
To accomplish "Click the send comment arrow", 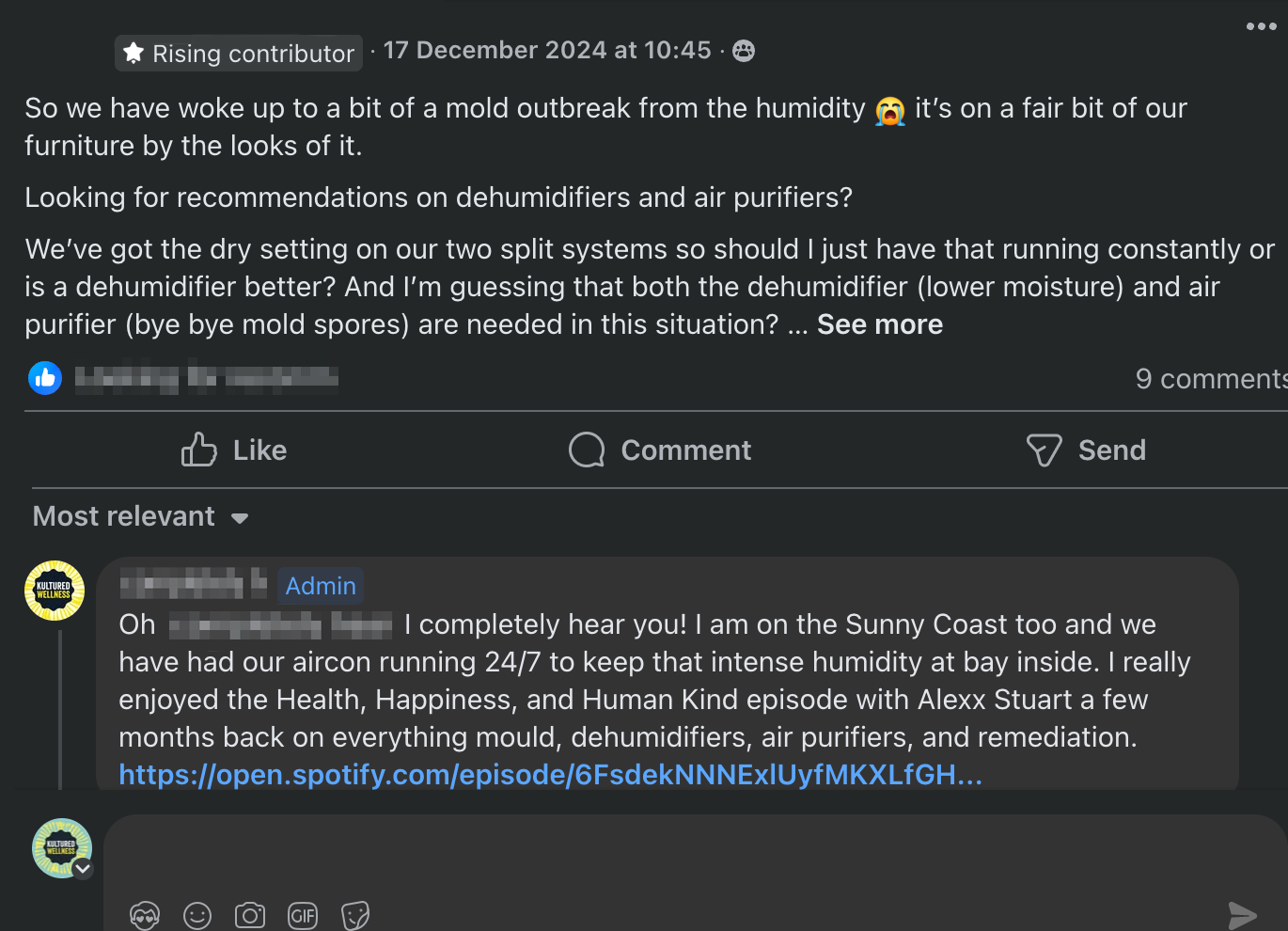I will (1242, 914).
